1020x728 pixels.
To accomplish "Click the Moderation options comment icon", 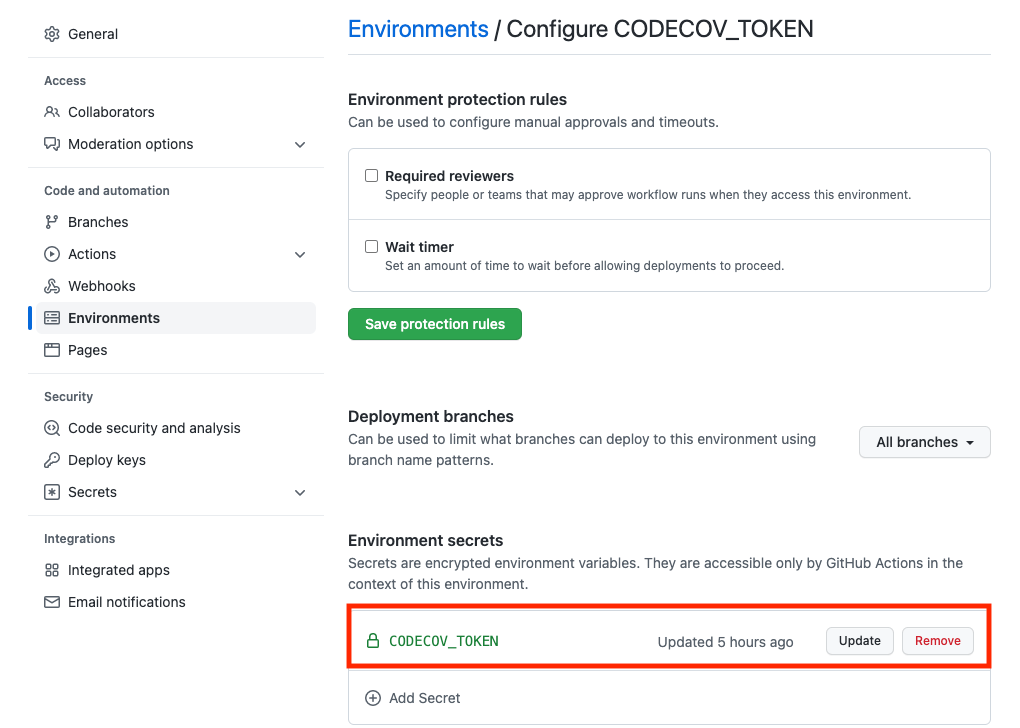I will click(x=52, y=144).
